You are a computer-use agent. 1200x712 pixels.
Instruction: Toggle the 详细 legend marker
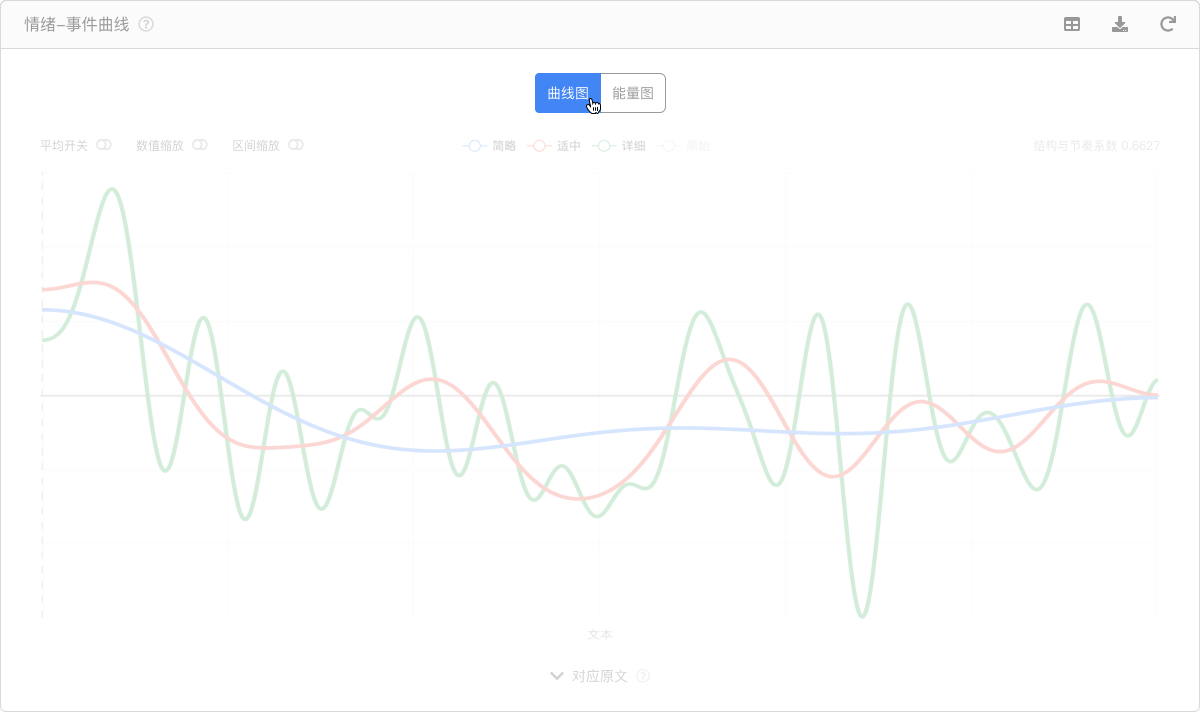604,146
